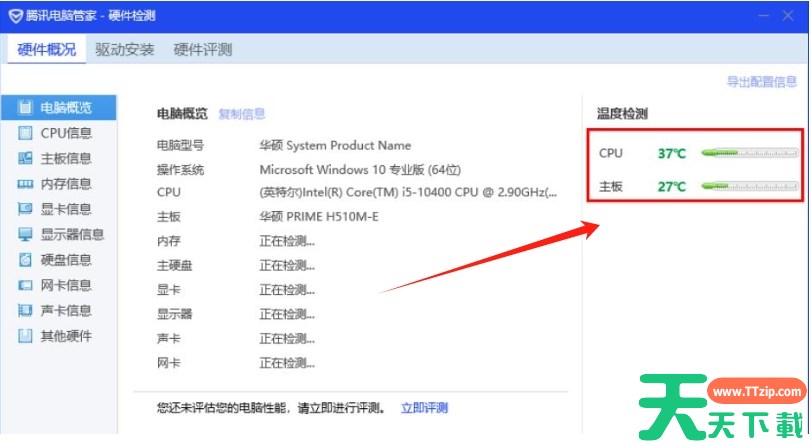The height and width of the screenshot is (447, 811).
Task: Click the CPU temperature gauge bar
Action: coord(749,153)
